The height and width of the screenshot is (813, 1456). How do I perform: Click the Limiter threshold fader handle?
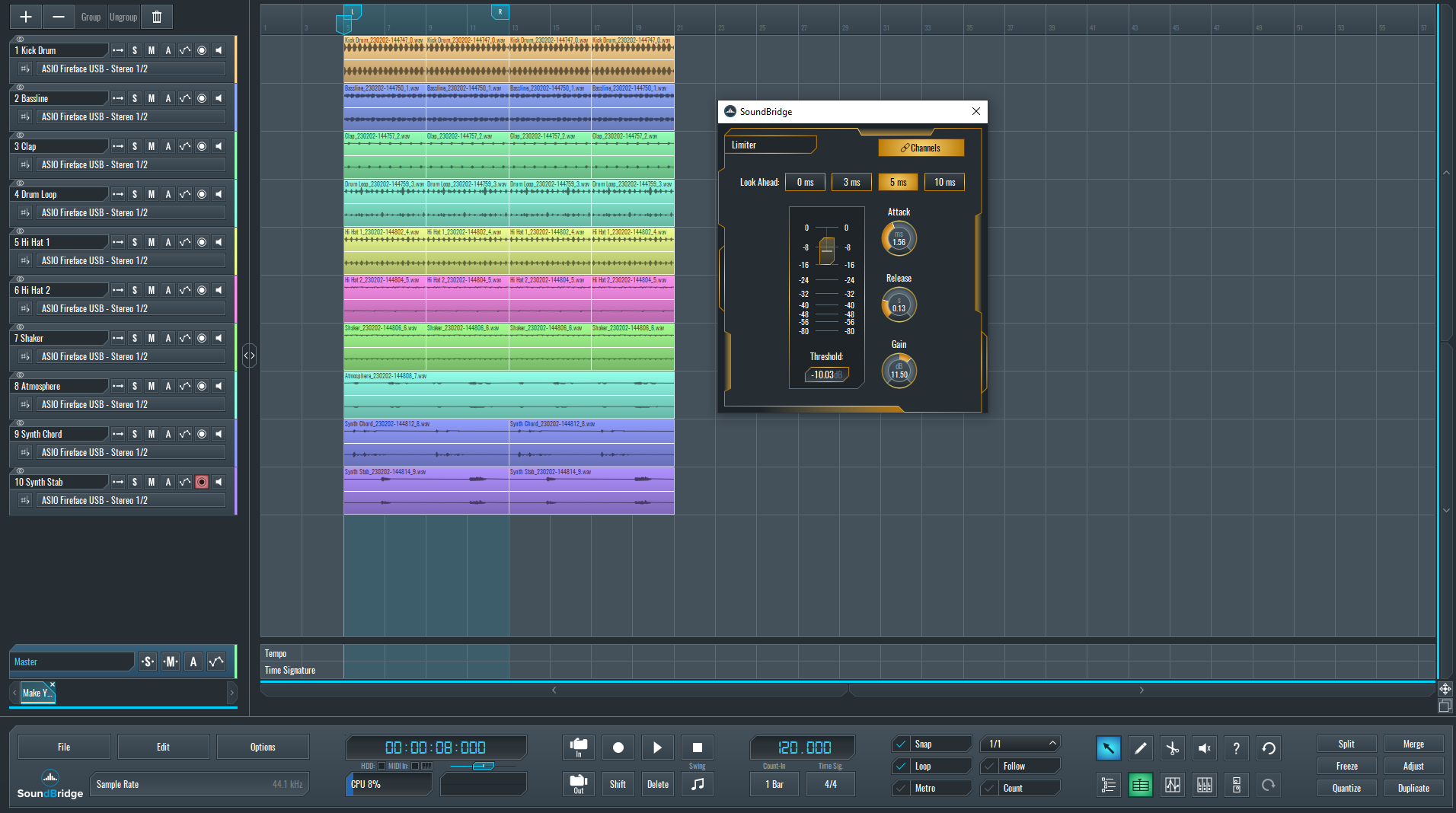826,250
